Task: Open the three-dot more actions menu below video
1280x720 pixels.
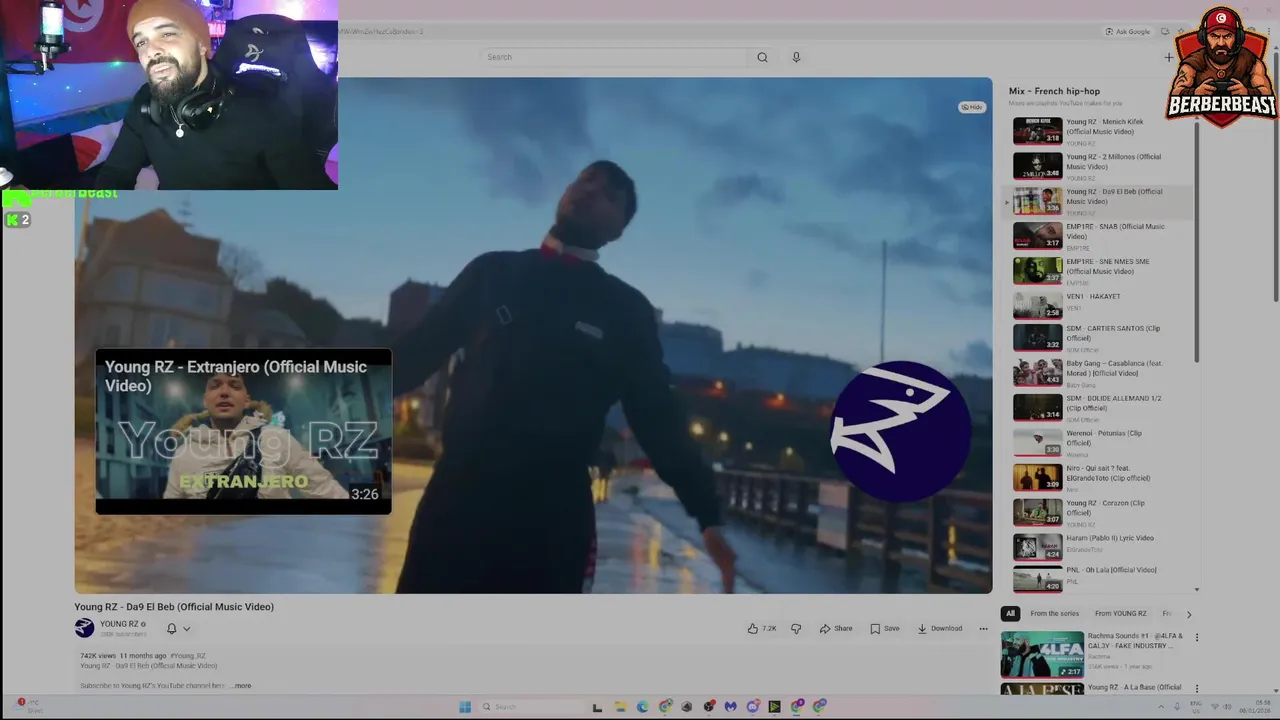Action: [983, 629]
